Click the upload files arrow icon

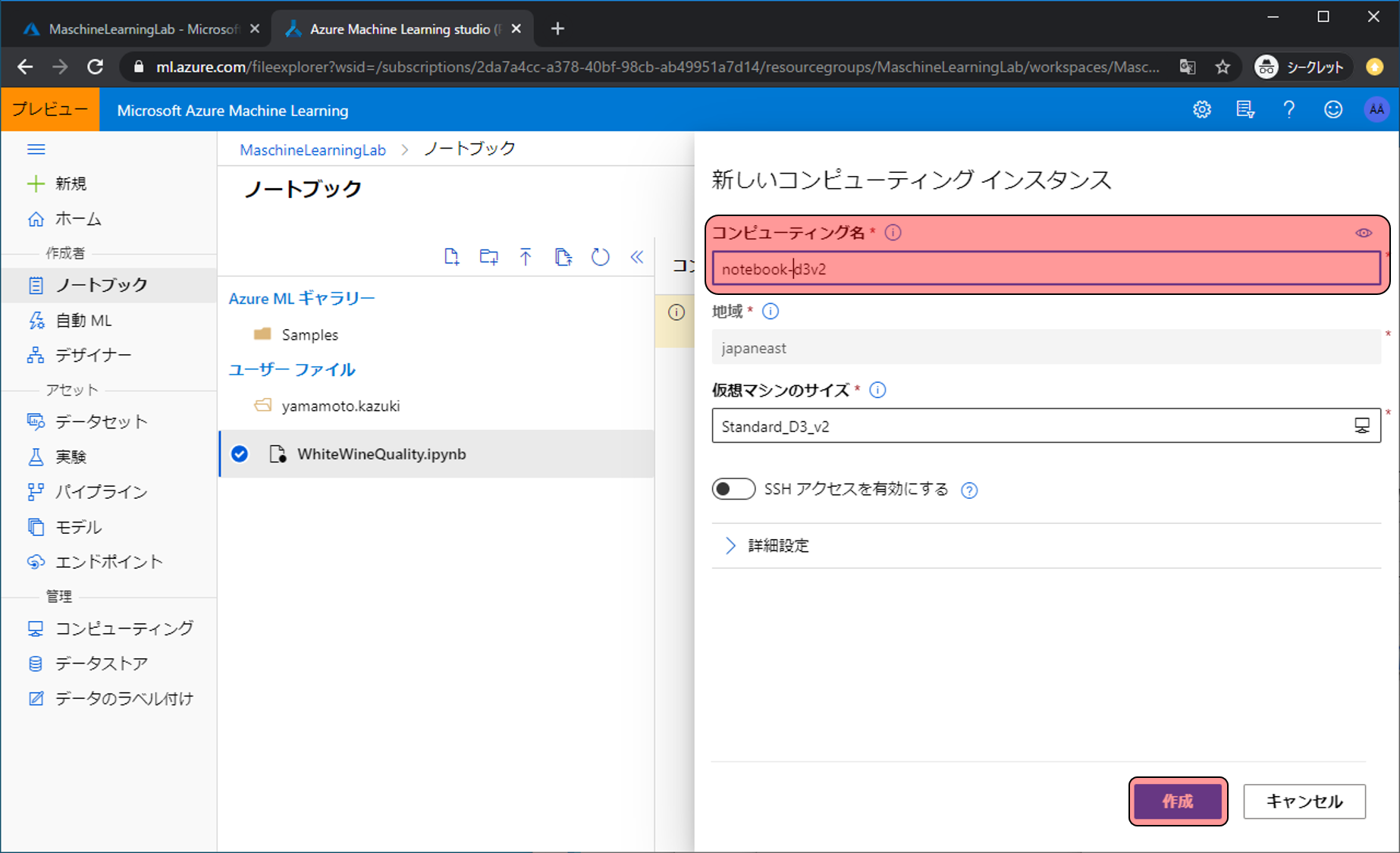click(526, 257)
